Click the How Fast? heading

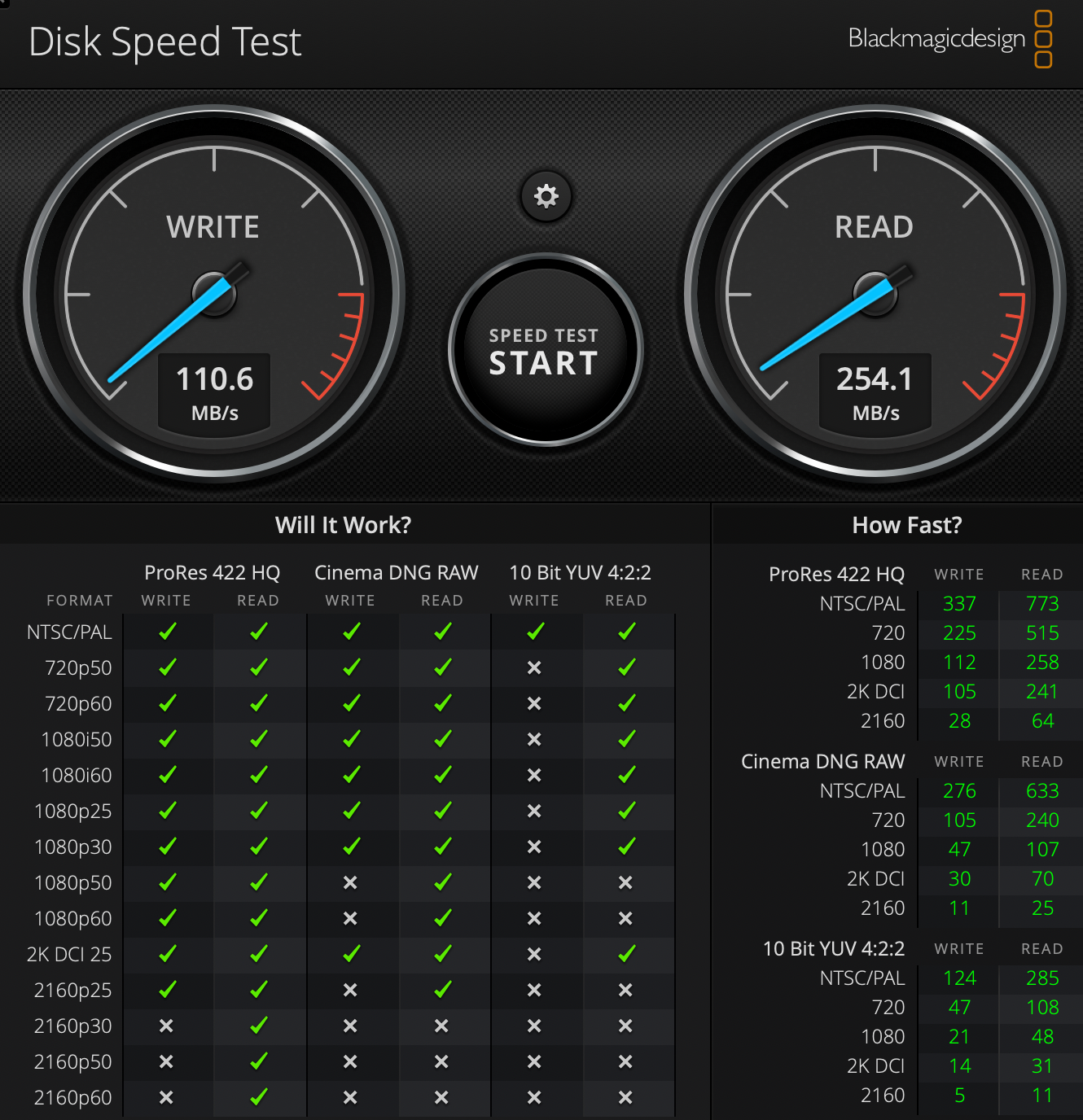[907, 525]
